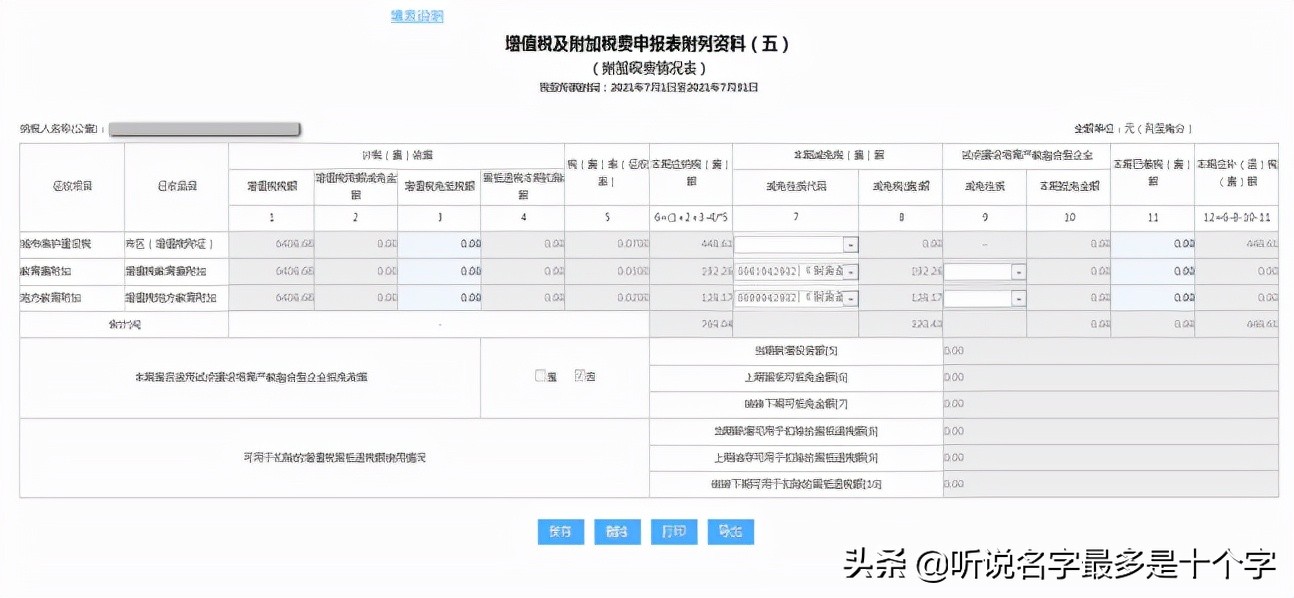Screen dimensions: 1294x598
Task: Click the 保存 (Save) button
Action: pyautogui.click(x=560, y=532)
